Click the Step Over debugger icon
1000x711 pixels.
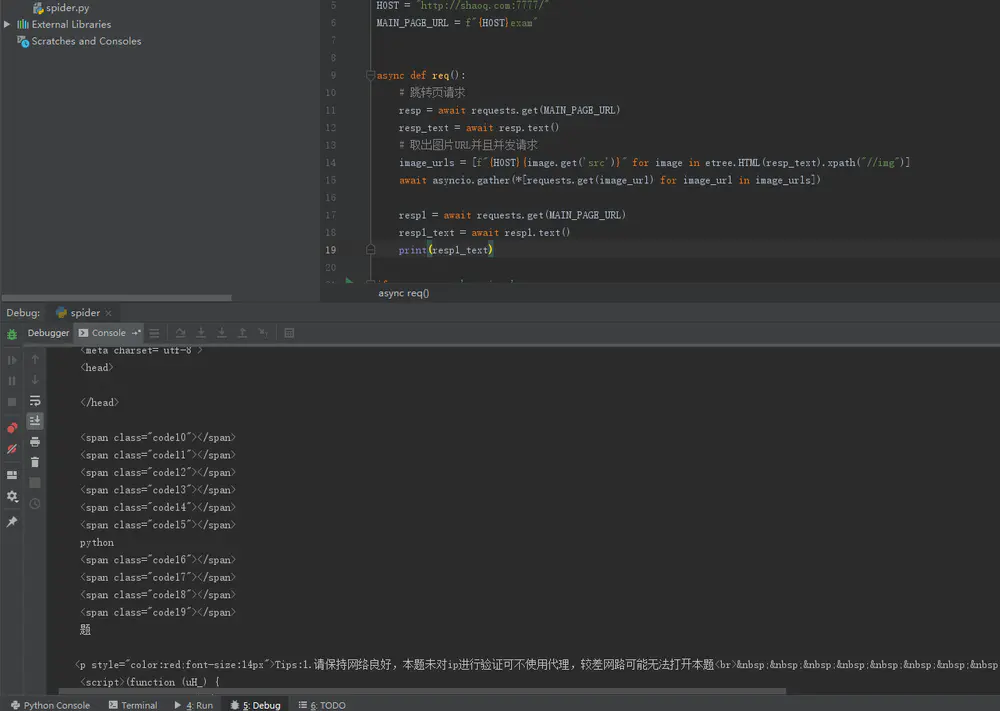coord(181,333)
